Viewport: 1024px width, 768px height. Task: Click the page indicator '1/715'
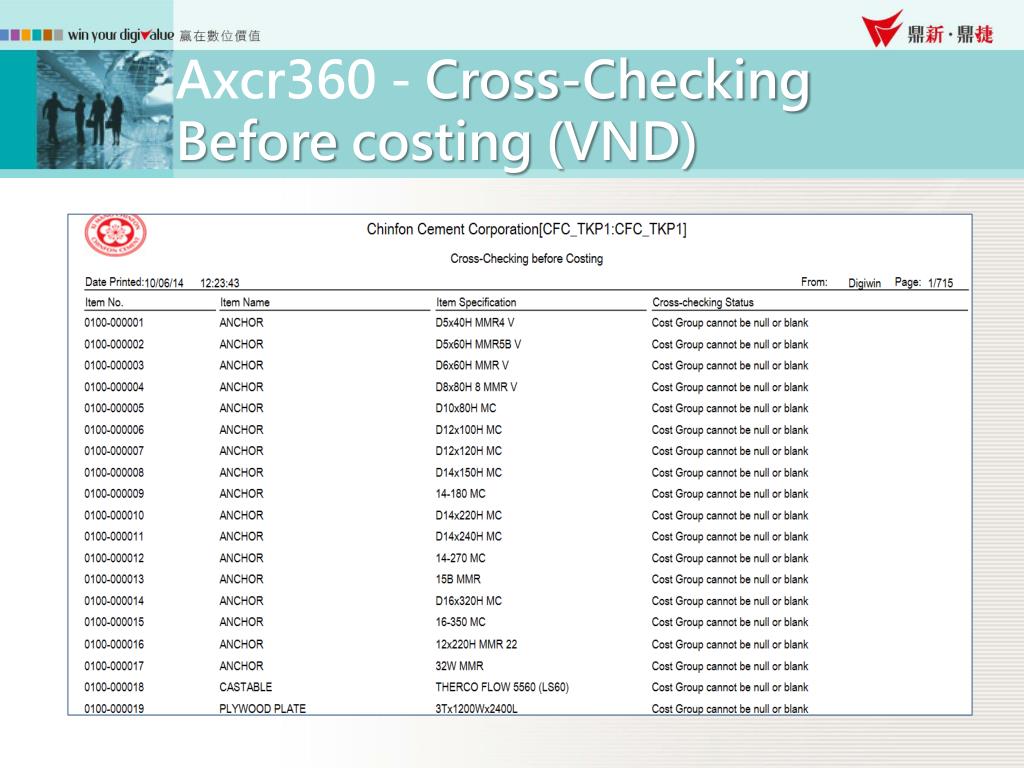pos(940,283)
